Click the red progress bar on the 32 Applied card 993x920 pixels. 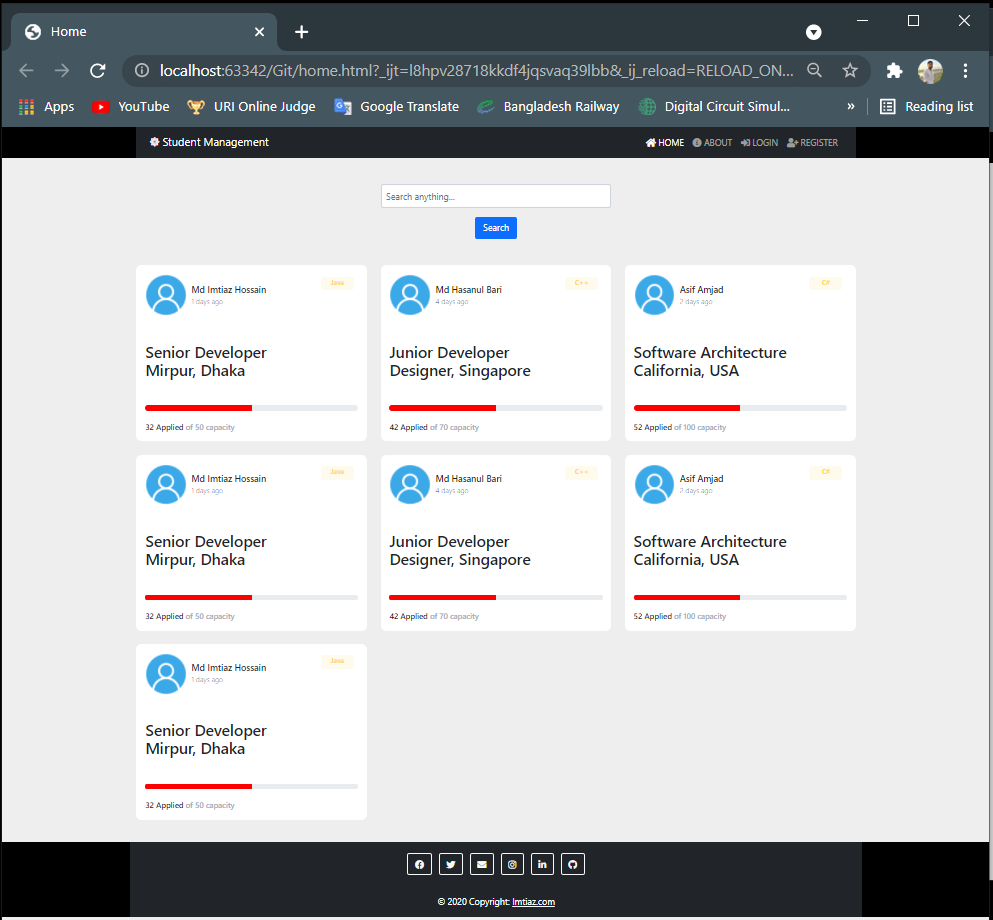point(198,407)
